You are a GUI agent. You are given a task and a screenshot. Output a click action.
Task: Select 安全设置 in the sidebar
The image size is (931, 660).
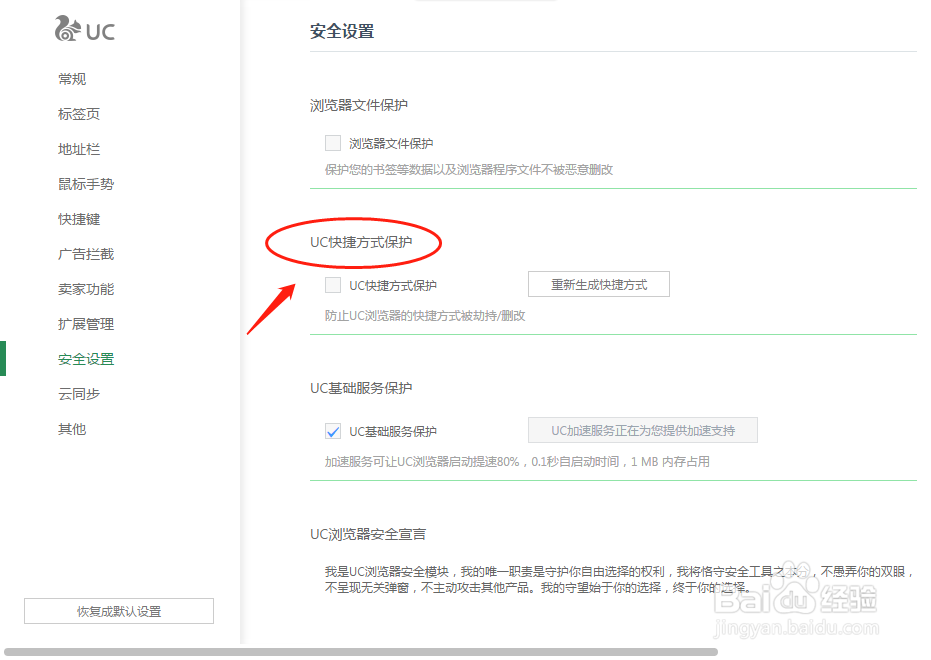pos(86,359)
